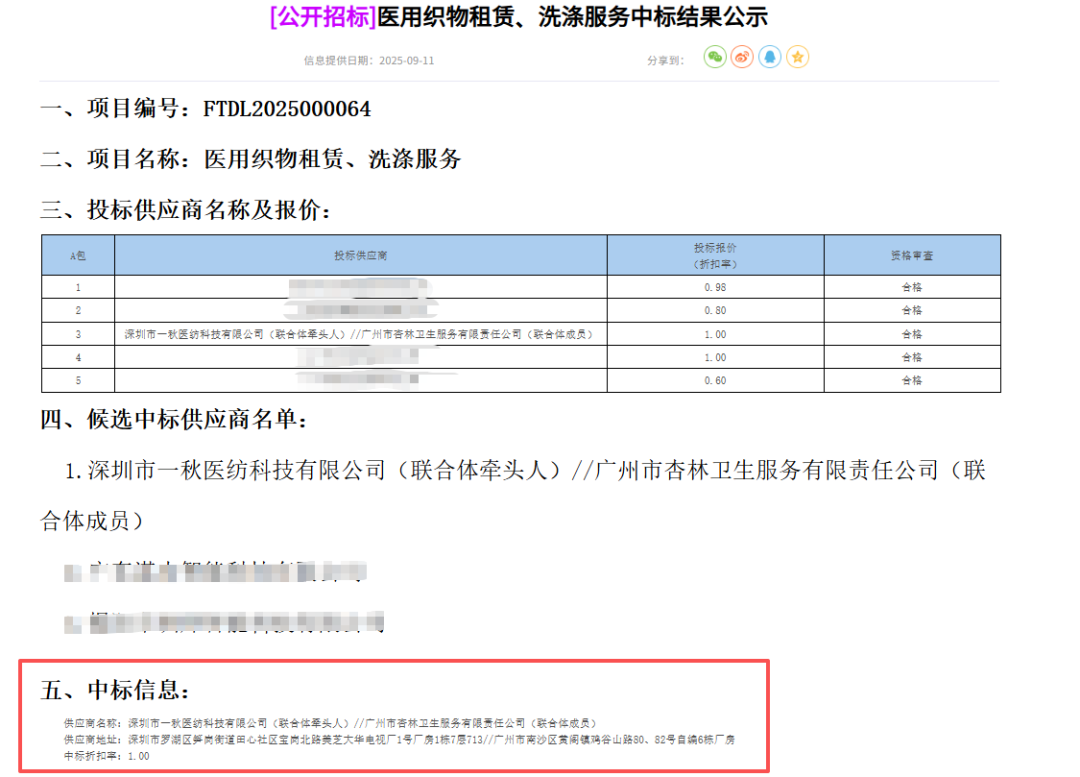Screen dimensions: 1080x777
Task: Click the publish date 2025-09-11
Action: (x=407, y=61)
